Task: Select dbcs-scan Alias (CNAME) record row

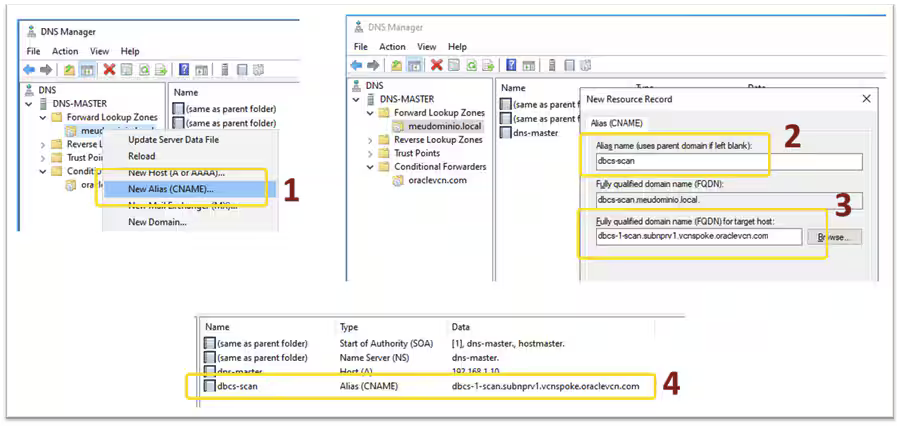Action: pos(421,386)
